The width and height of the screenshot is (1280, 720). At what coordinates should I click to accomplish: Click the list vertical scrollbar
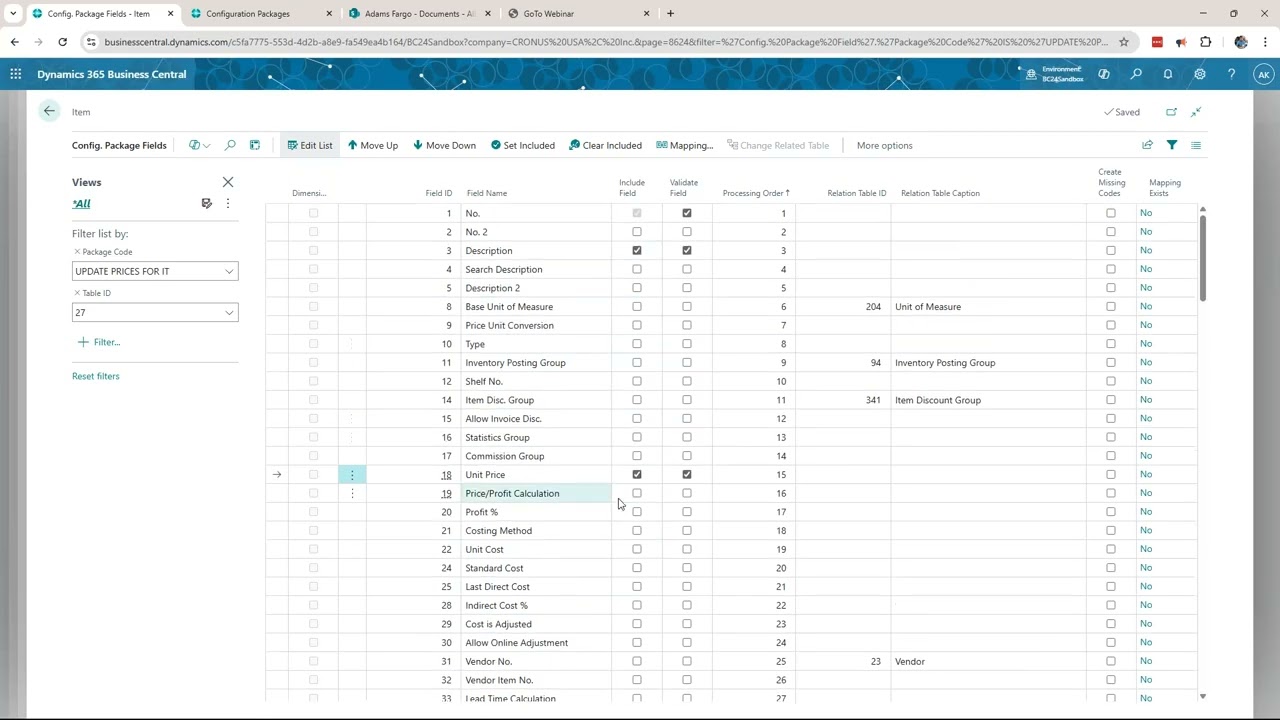coord(1202,256)
